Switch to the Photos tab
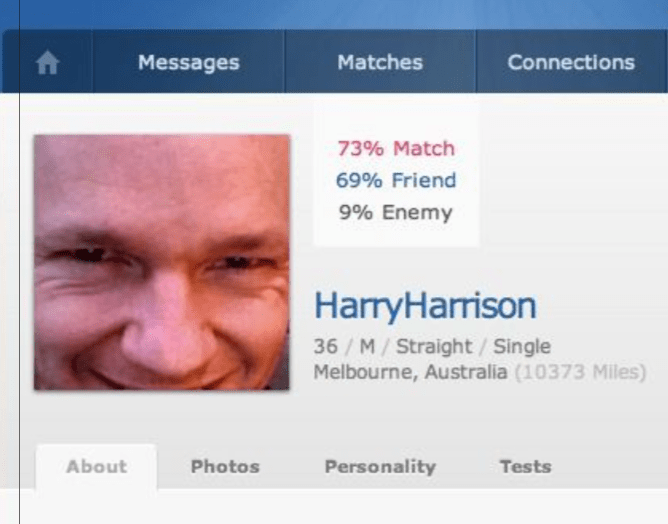 pyautogui.click(x=225, y=466)
